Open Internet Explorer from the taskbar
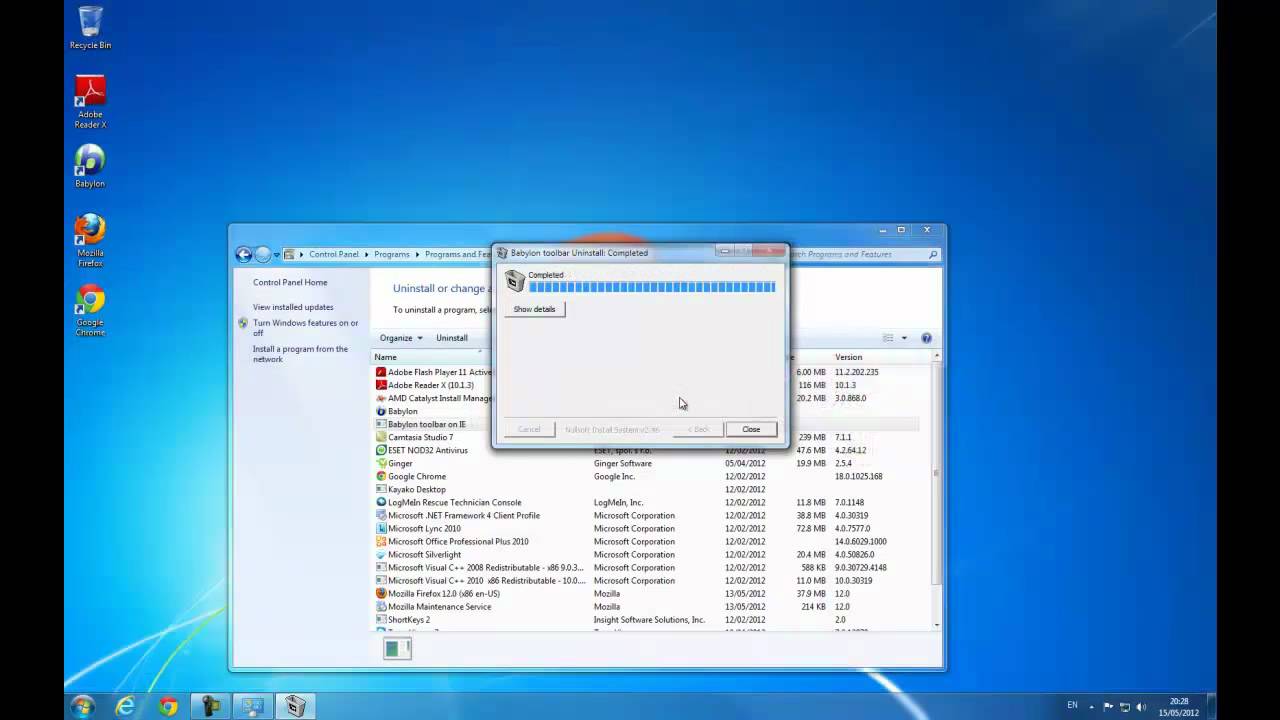The height and width of the screenshot is (720, 1280). click(x=126, y=706)
